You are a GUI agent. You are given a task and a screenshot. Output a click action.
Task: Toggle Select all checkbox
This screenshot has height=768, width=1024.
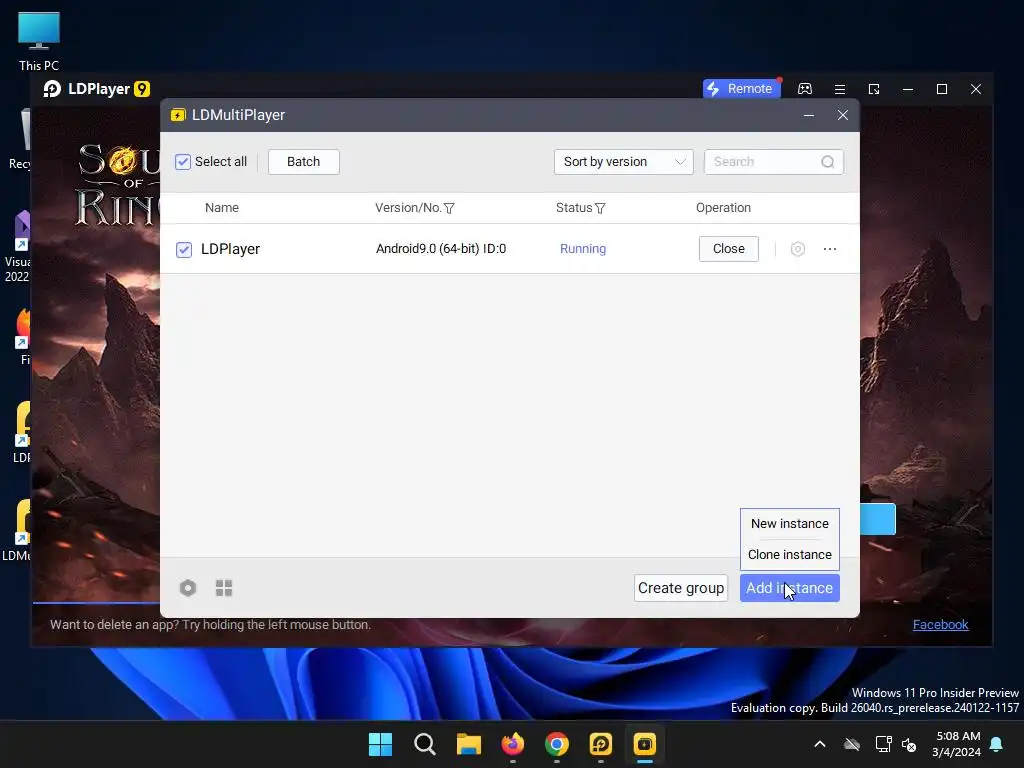(183, 162)
